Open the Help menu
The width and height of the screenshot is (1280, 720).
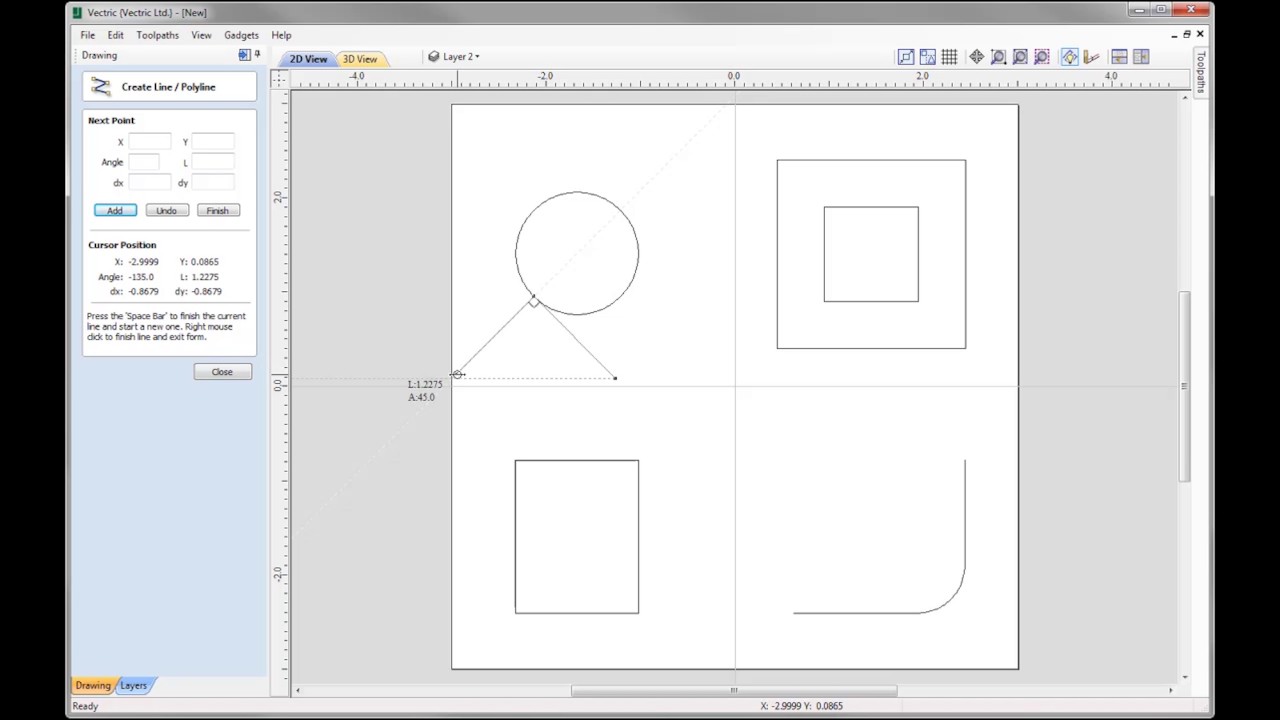pyautogui.click(x=281, y=35)
